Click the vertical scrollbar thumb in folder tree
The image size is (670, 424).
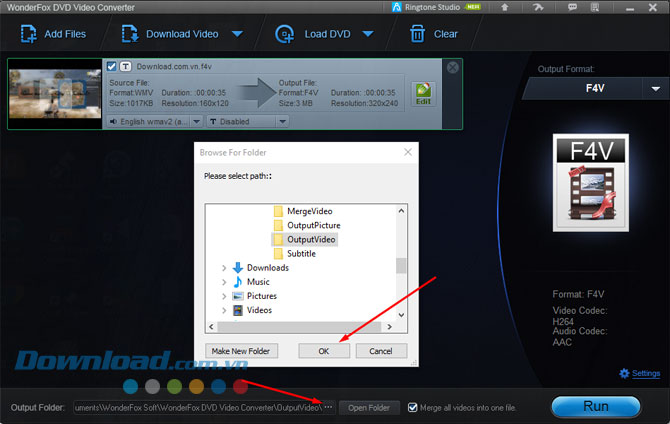401,265
